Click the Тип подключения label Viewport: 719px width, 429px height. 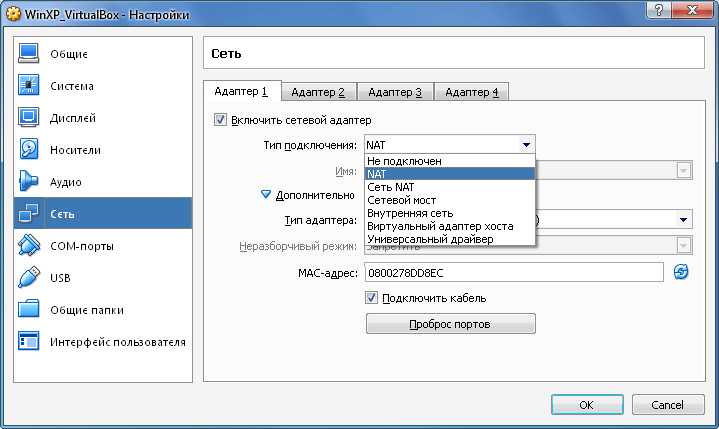pos(310,145)
